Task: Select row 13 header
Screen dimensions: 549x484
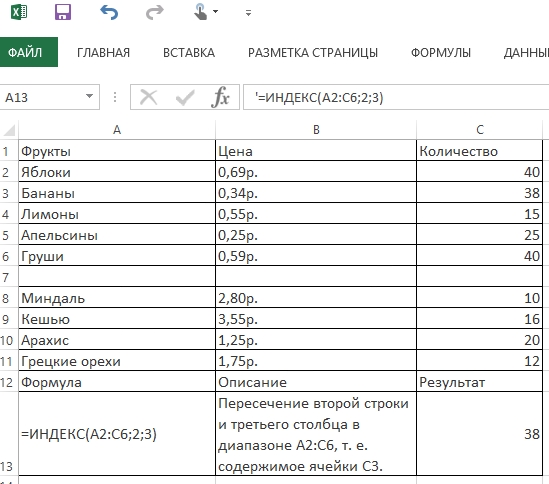Action: (9, 434)
